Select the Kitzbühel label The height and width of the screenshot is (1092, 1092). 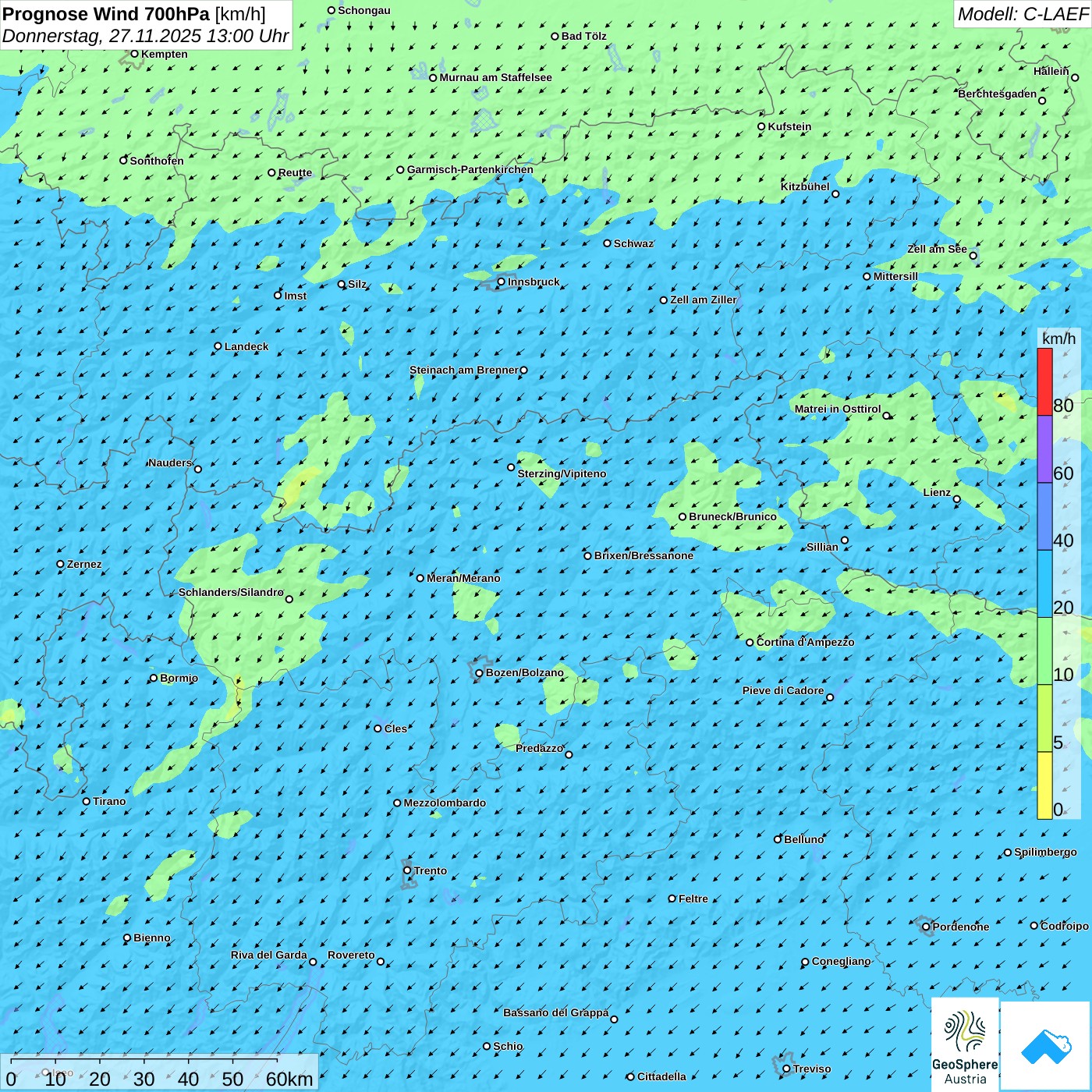[805, 186]
